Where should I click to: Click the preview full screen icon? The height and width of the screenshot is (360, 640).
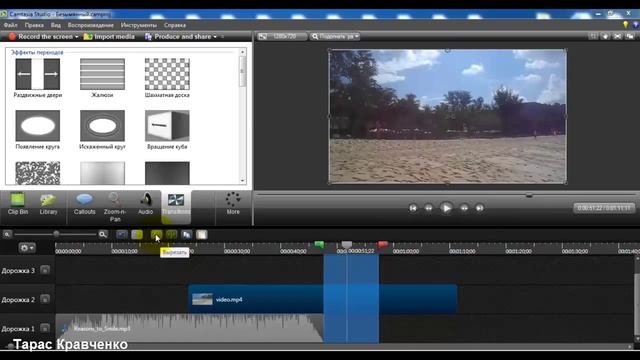(618, 36)
